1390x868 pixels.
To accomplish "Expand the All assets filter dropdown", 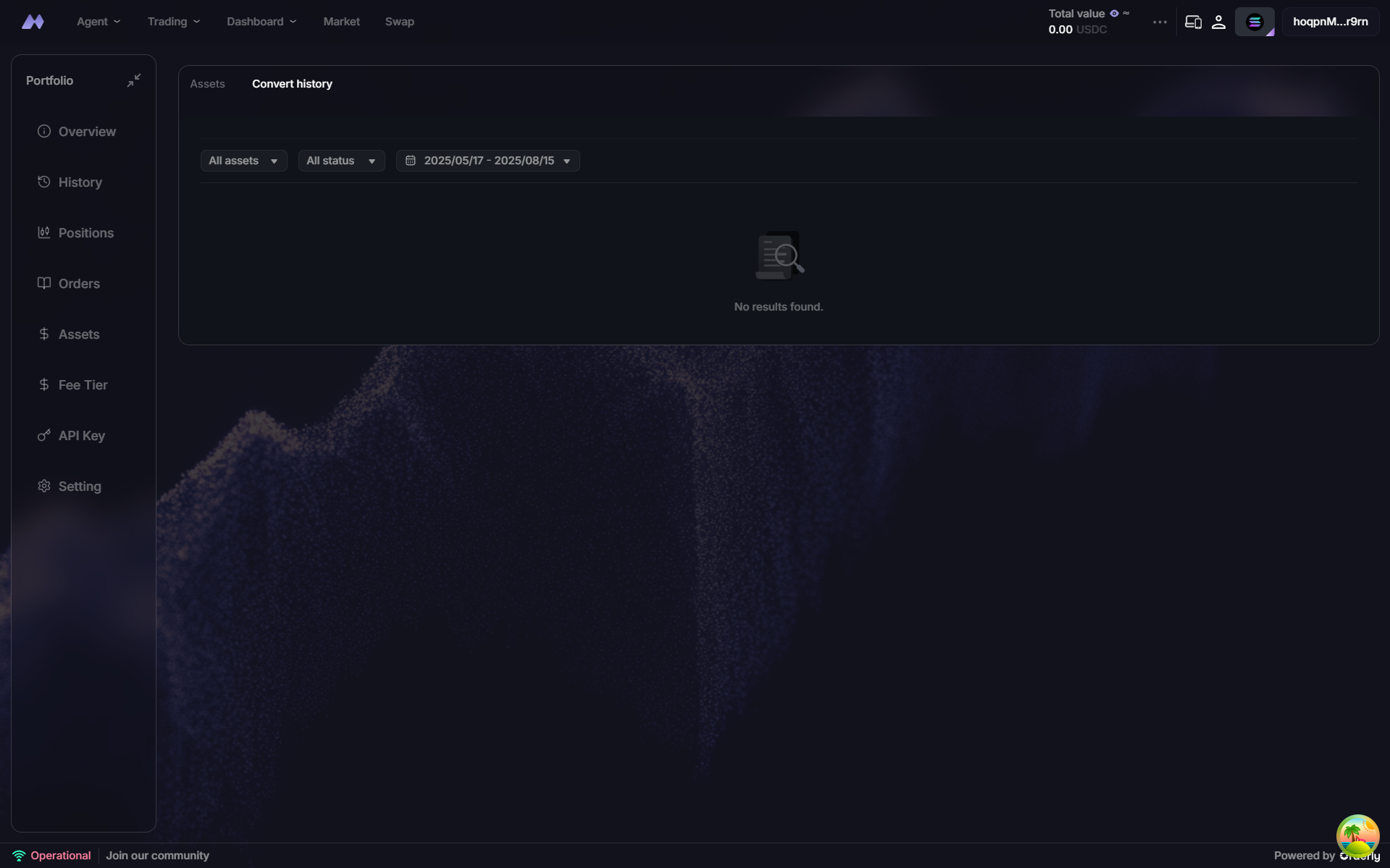I will tap(243, 161).
